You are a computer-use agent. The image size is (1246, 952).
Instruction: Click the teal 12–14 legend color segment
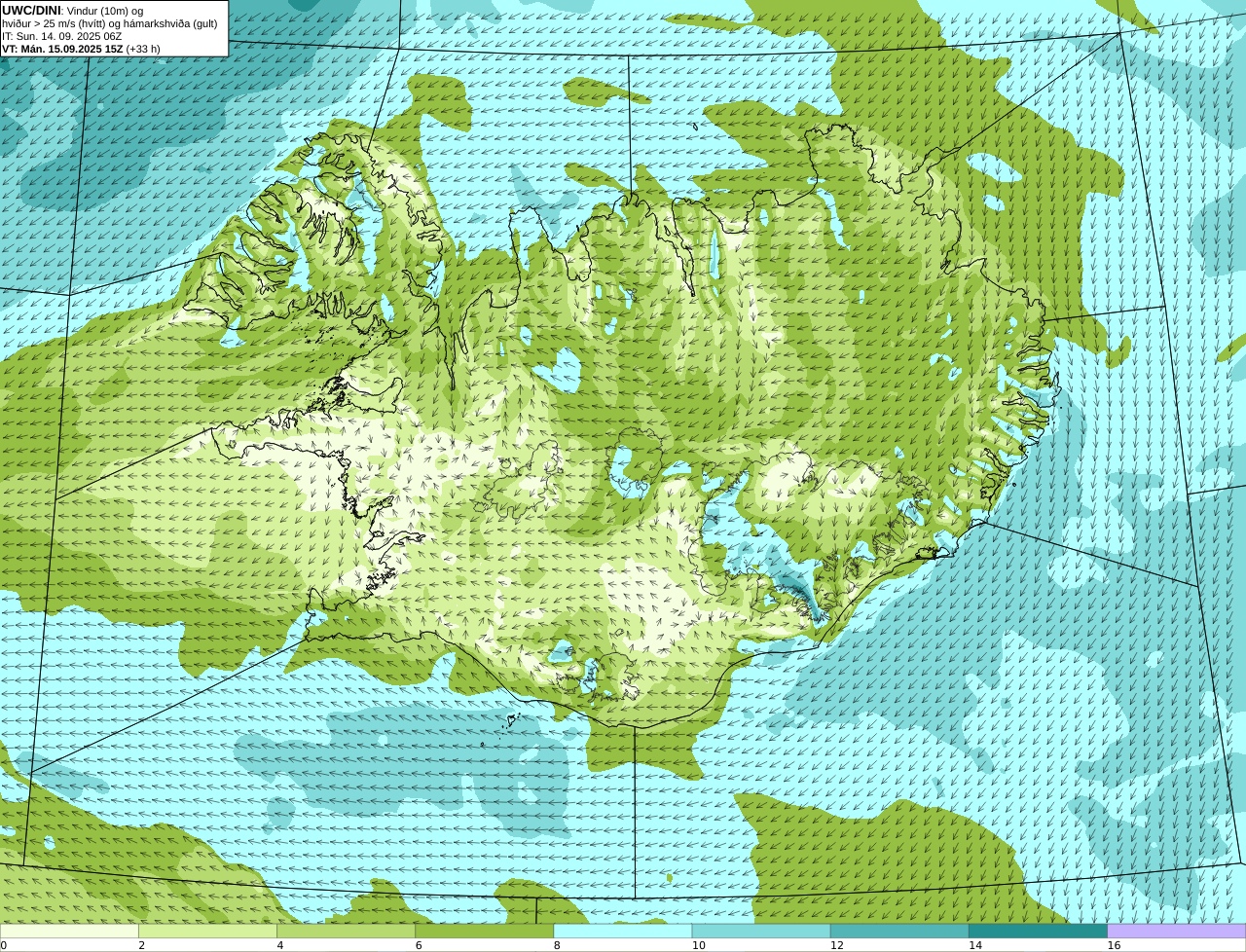[899, 931]
